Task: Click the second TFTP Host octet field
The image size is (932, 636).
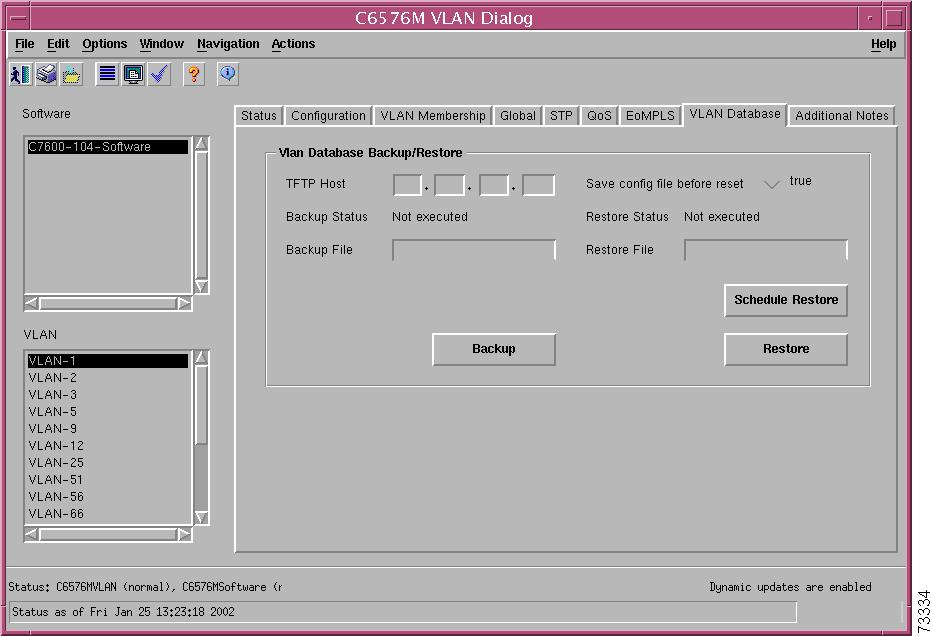Action: coord(449,185)
